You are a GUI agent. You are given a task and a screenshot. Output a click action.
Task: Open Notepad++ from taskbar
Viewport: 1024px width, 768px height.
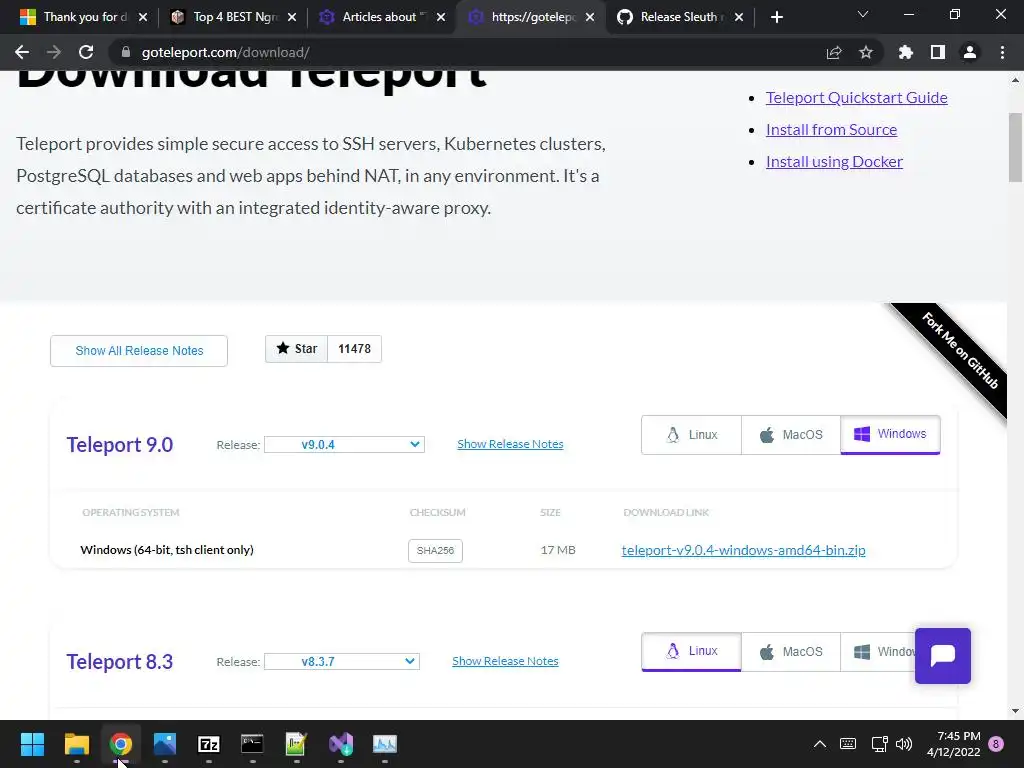[296, 744]
